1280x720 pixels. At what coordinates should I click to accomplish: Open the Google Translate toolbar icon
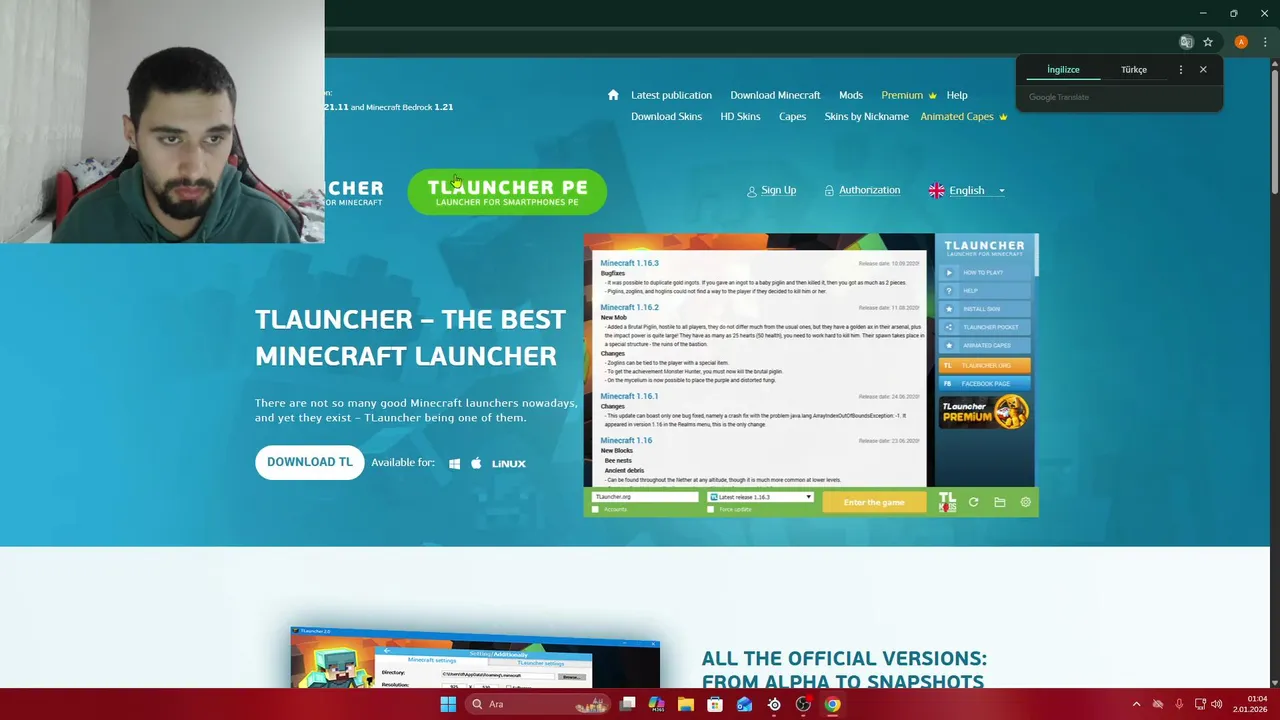1186,42
